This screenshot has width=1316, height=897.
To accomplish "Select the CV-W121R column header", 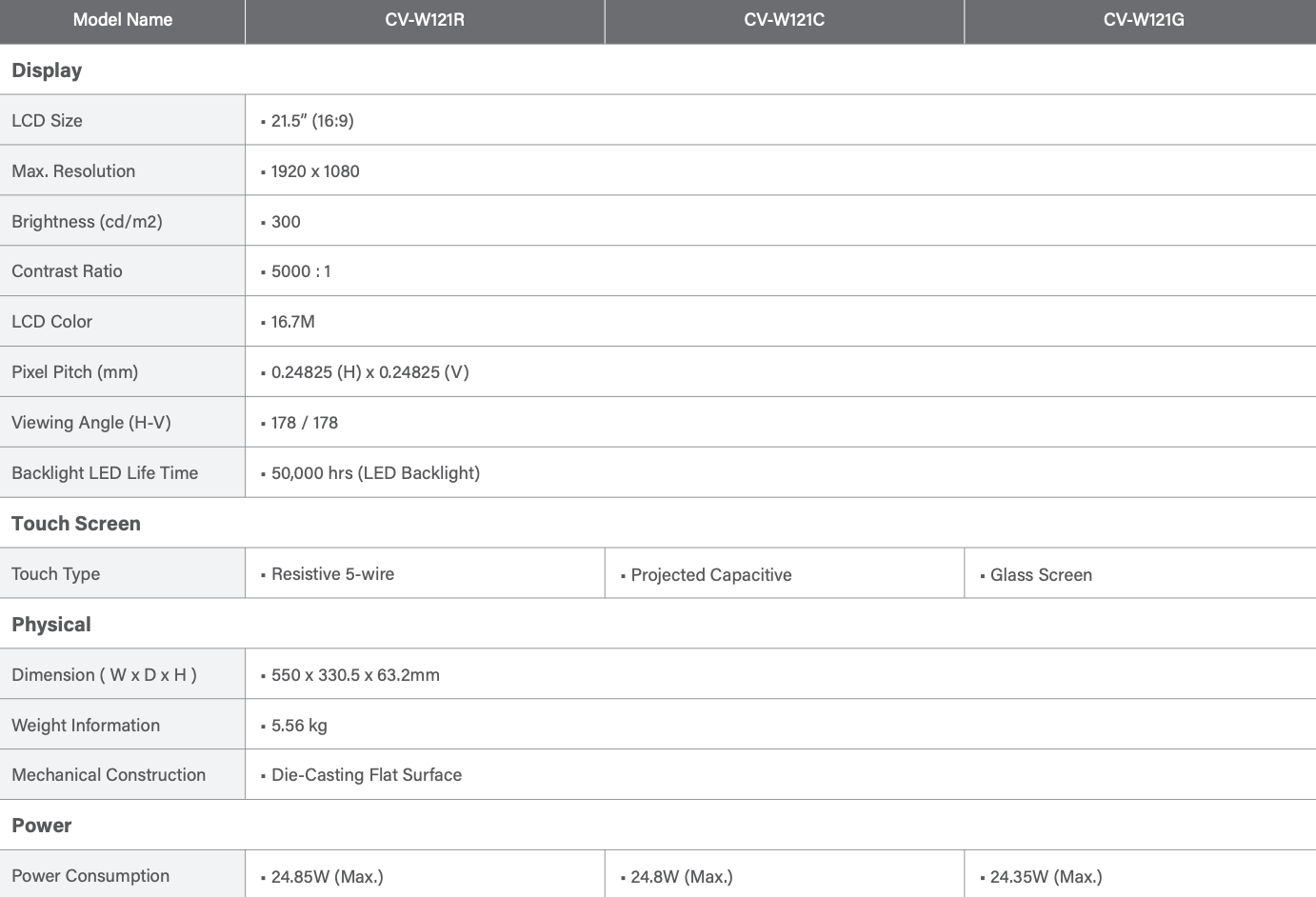I will coord(425,20).
